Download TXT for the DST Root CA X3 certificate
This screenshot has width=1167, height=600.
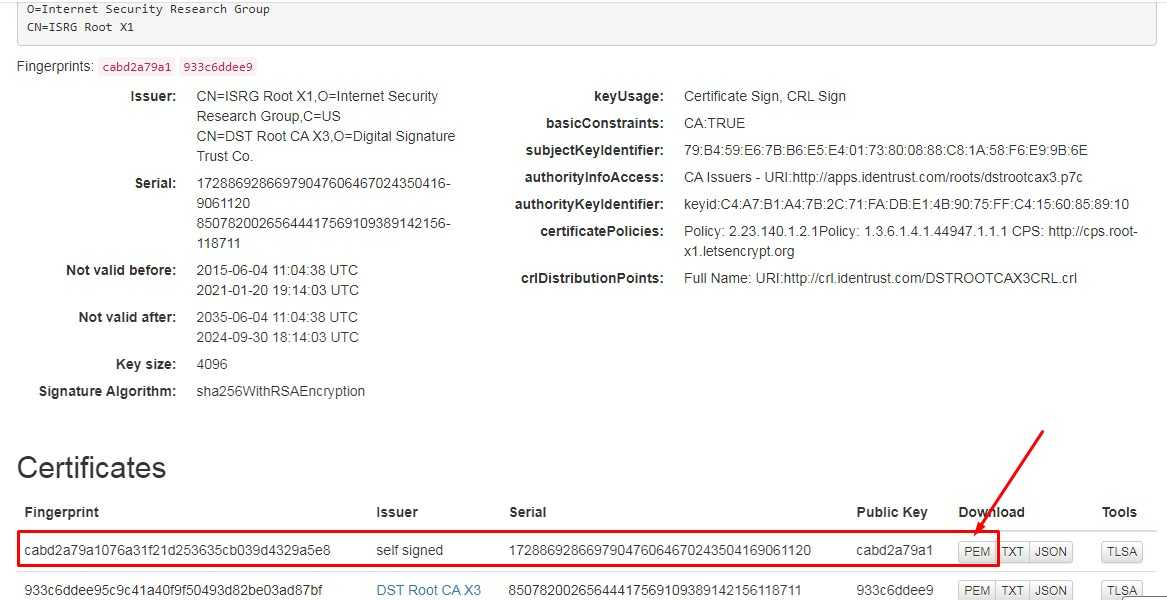pyautogui.click(x=1013, y=590)
